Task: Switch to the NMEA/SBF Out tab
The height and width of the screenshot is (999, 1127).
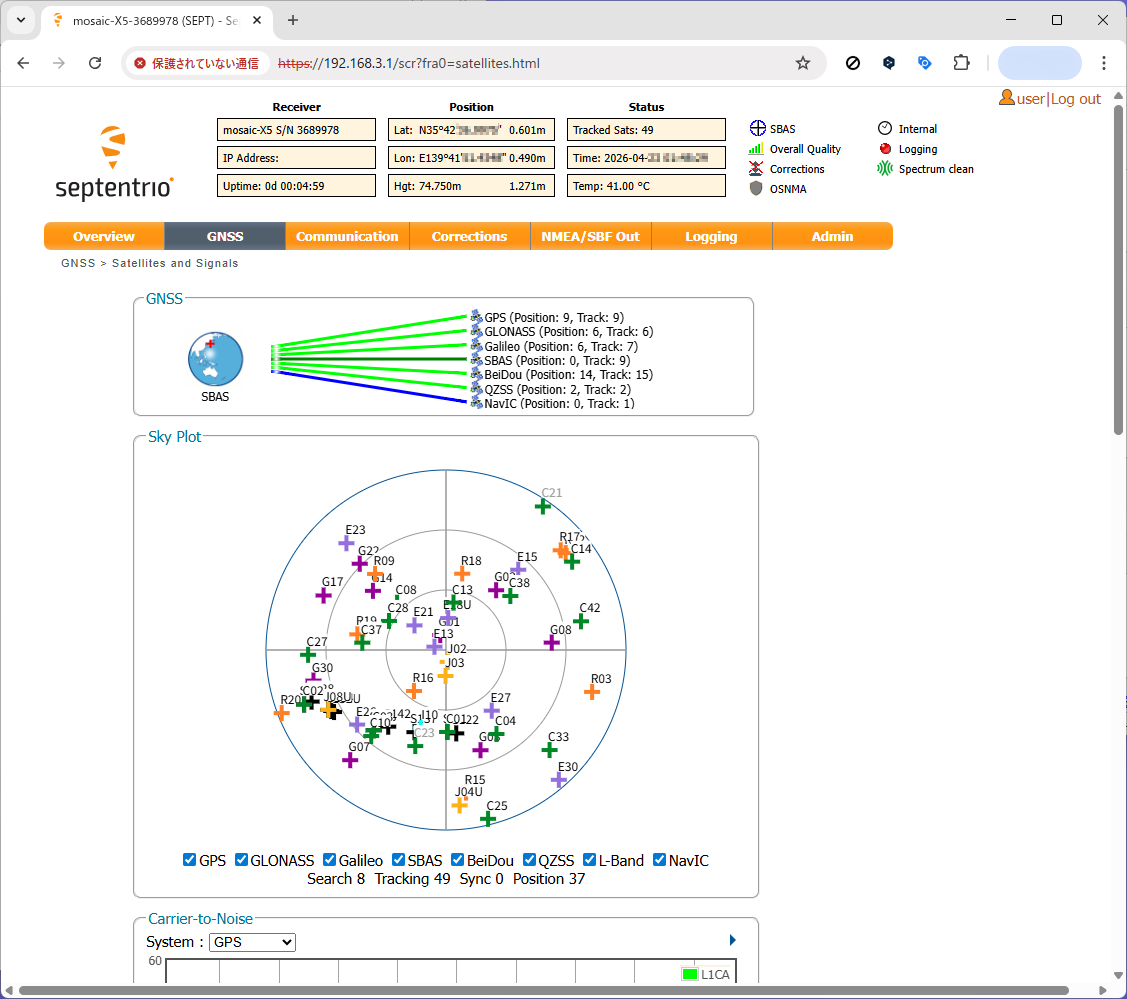Action: point(590,236)
